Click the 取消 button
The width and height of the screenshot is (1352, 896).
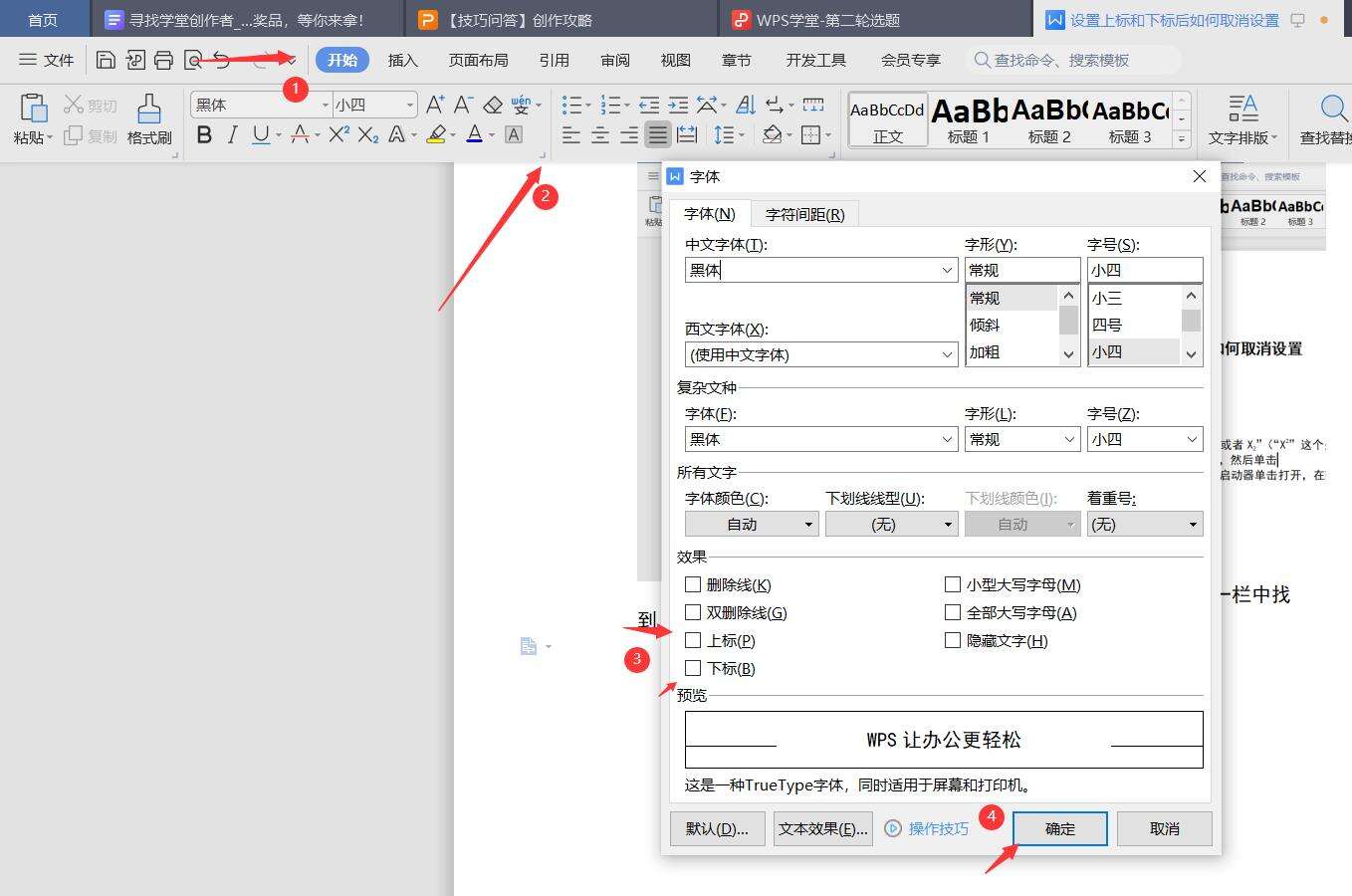pos(1164,828)
